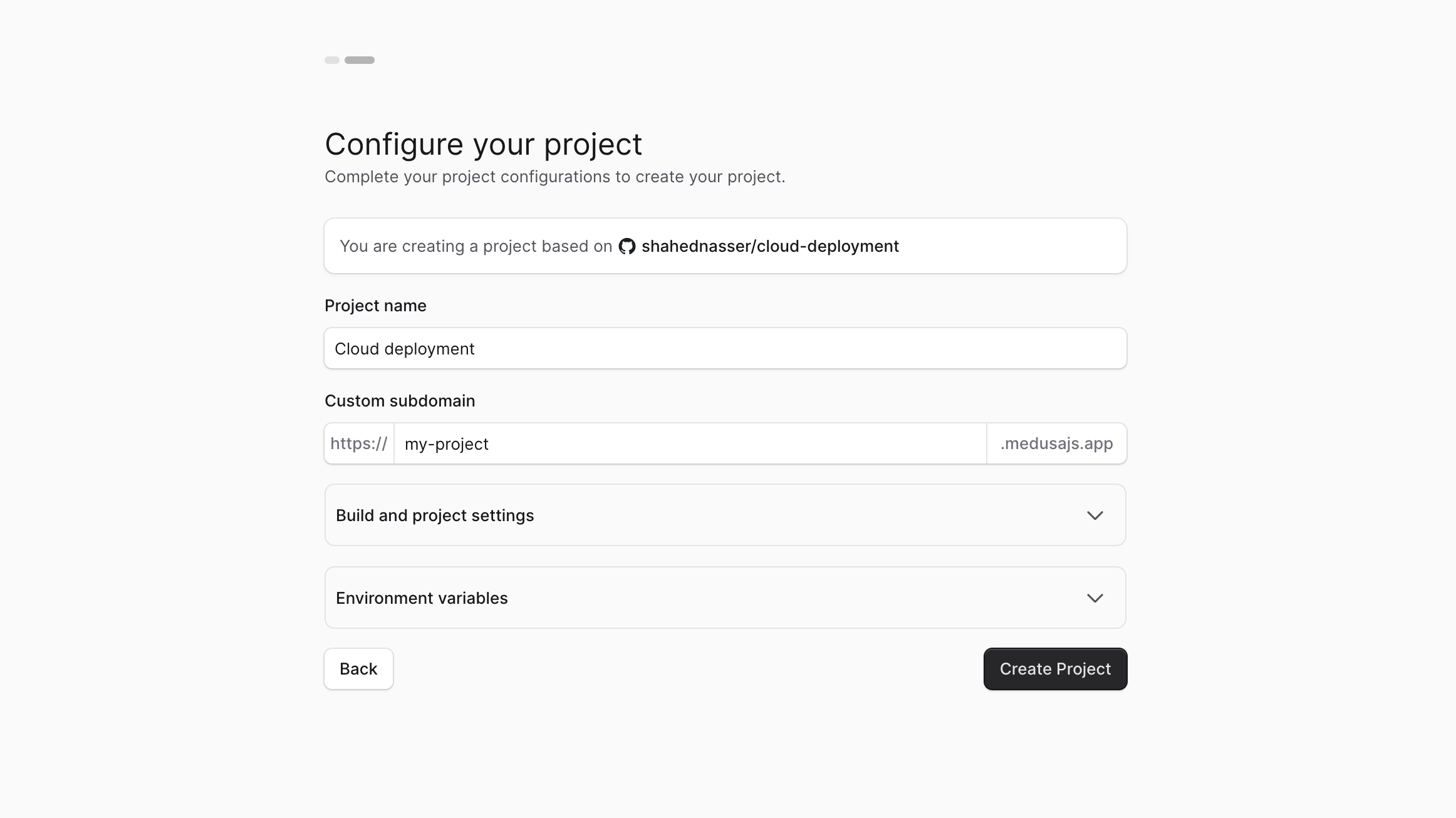The height and width of the screenshot is (818, 1456).
Task: Click the https:// protocol prefix
Action: coord(358,443)
